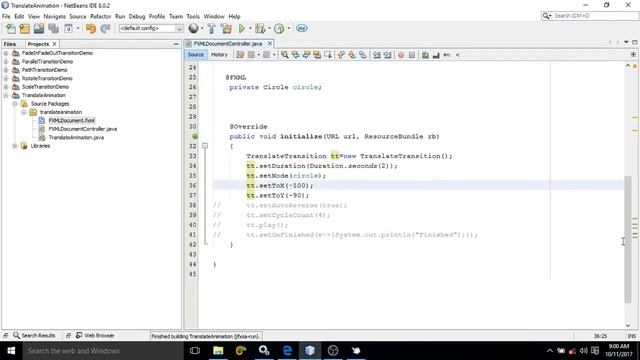Click Find Previous Occurrence icon
The image size is (640, 360).
point(296,55)
